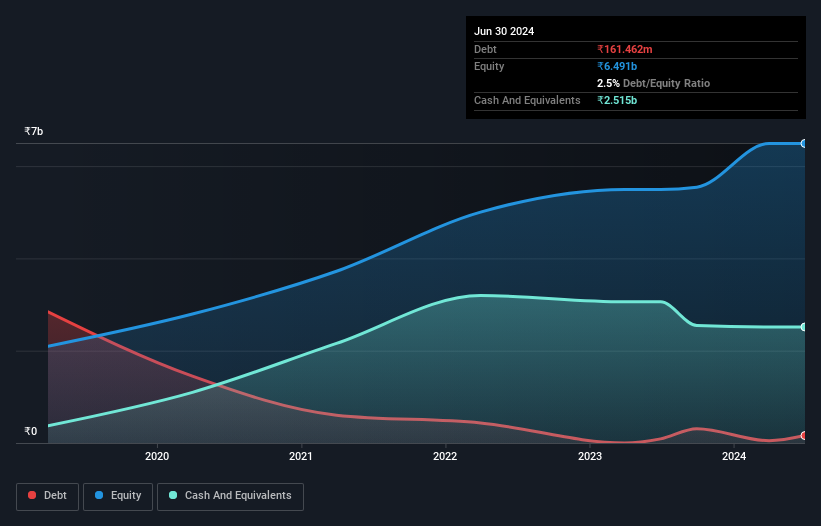Click the 2022 axis label
The width and height of the screenshot is (821, 526).
pyautogui.click(x=445, y=456)
